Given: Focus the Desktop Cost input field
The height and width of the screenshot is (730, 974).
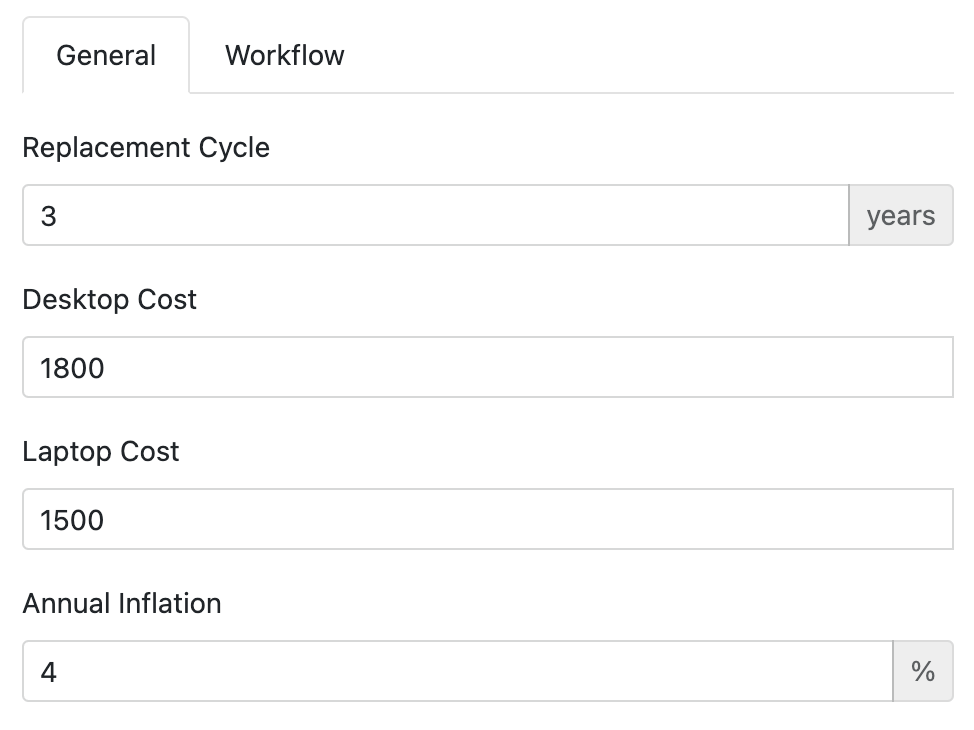Looking at the screenshot, I should tap(487, 368).
